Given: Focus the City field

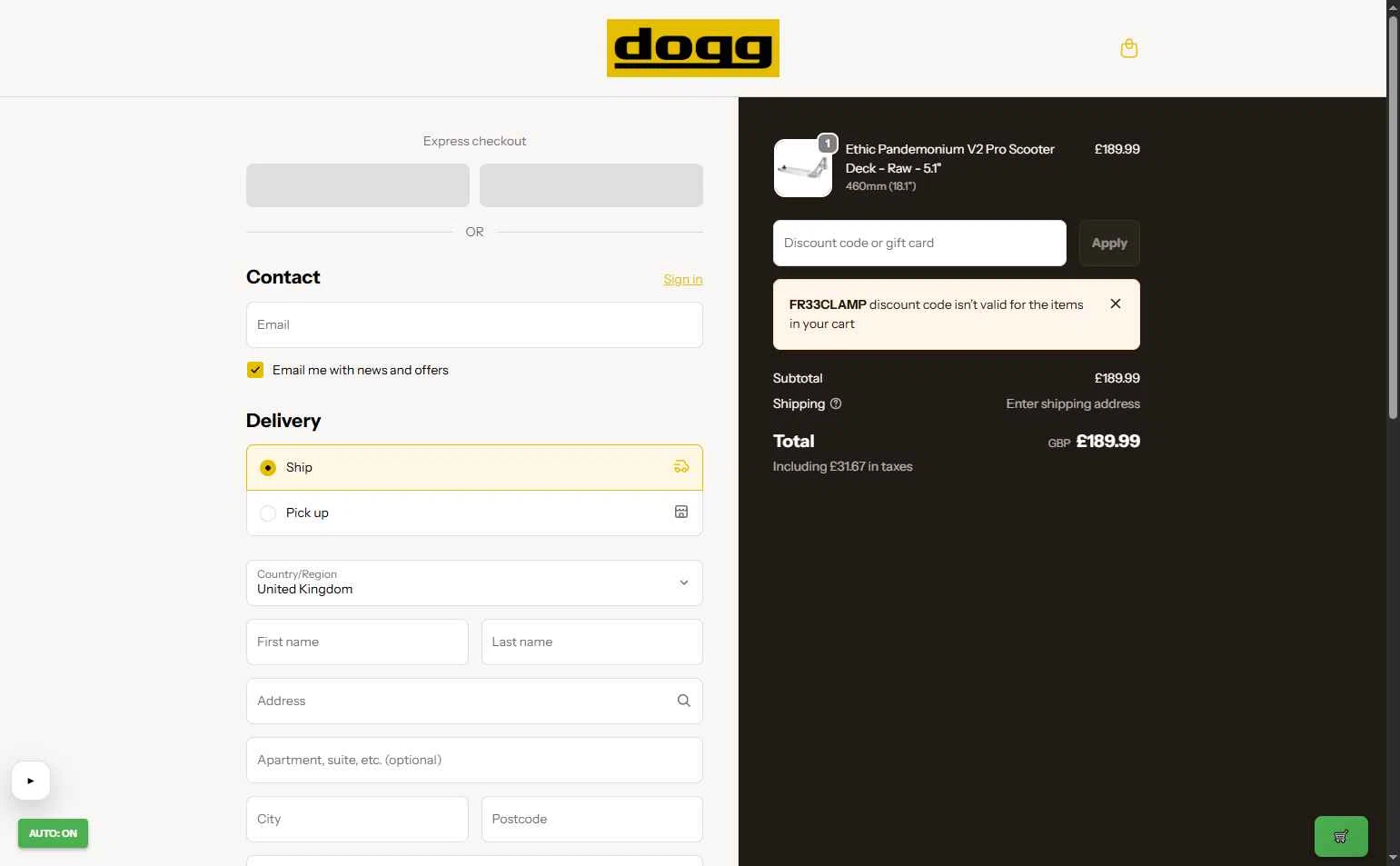Looking at the screenshot, I should coord(357,819).
